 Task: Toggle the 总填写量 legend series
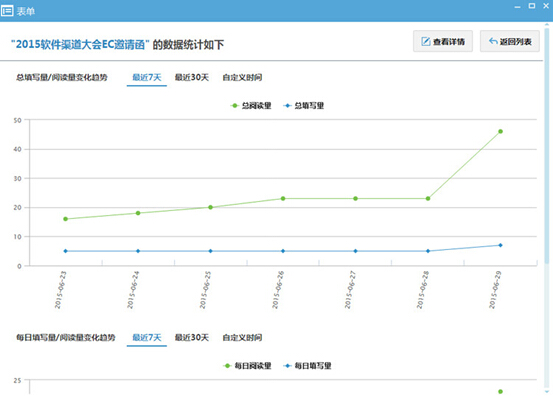click(304, 105)
